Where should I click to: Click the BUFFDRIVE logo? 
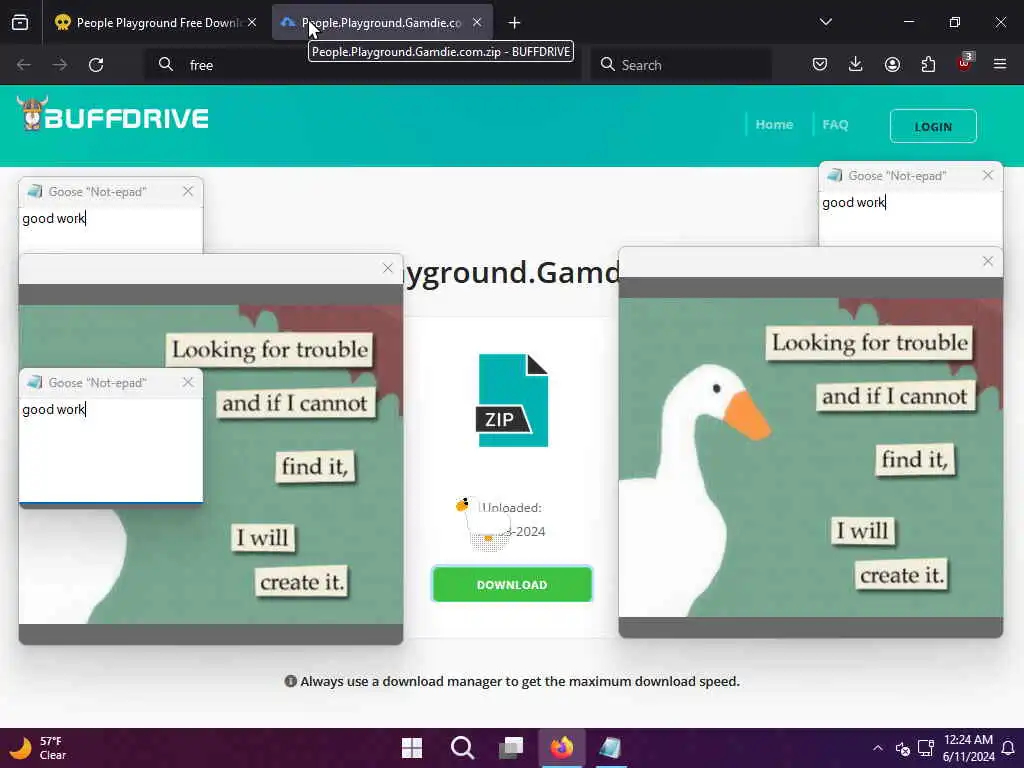(112, 116)
